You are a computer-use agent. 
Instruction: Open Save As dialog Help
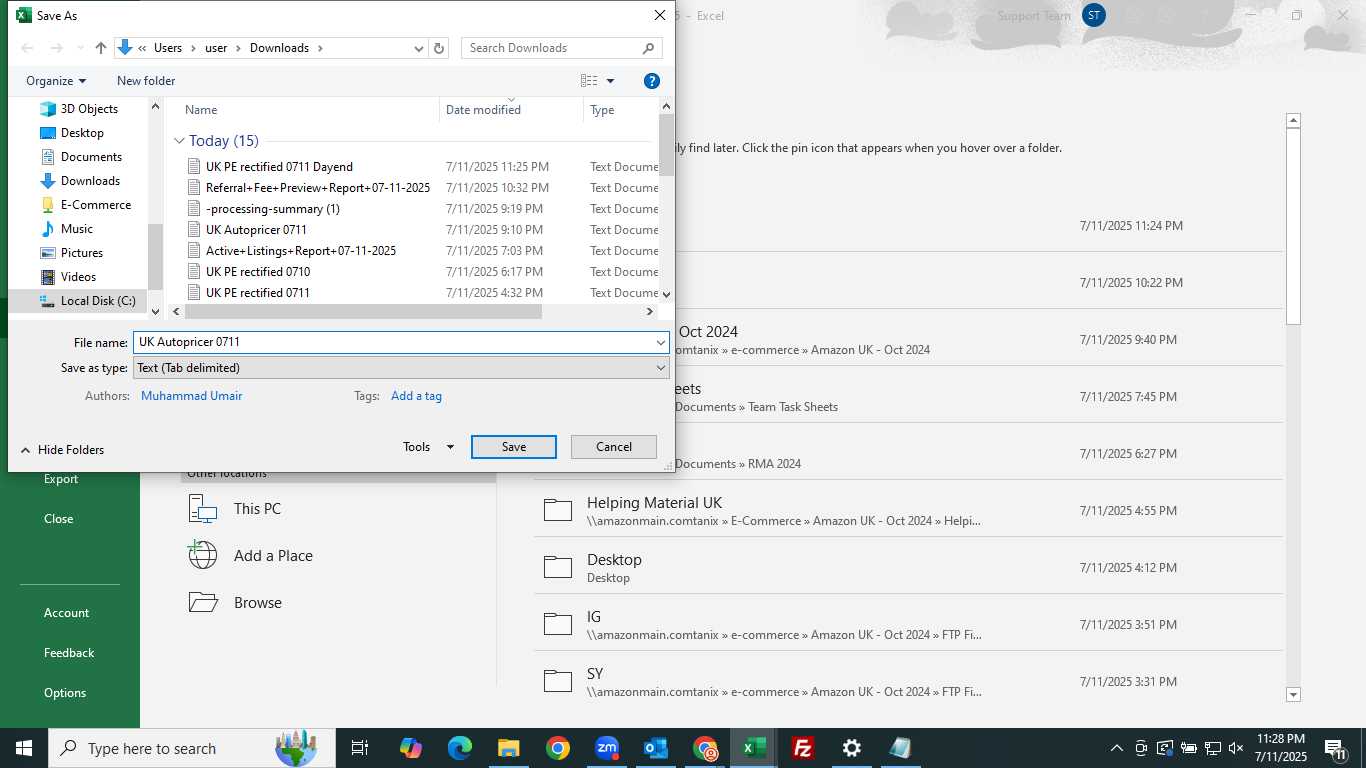[651, 81]
